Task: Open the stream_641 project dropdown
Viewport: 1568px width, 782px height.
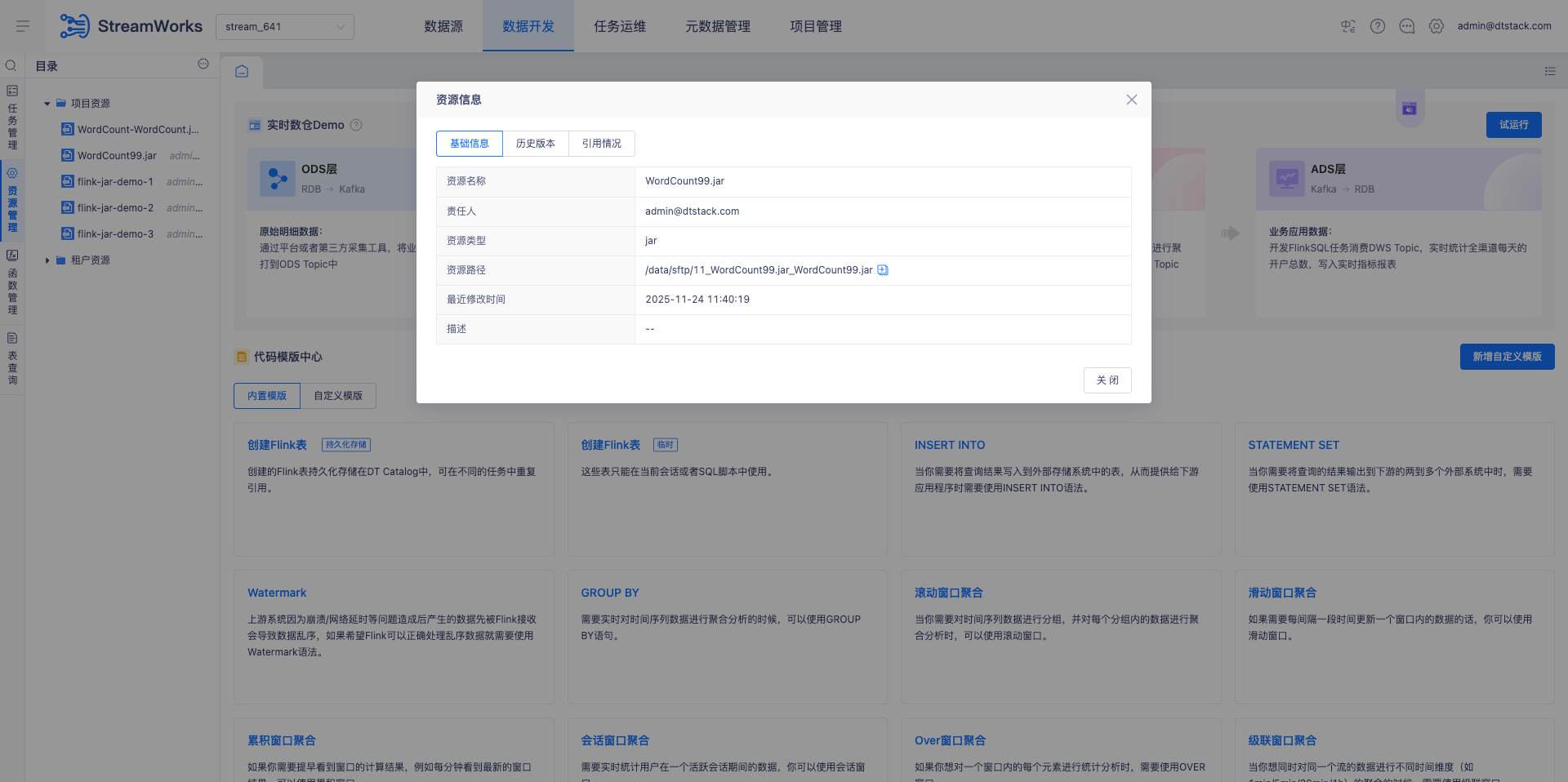Action: coord(284,26)
